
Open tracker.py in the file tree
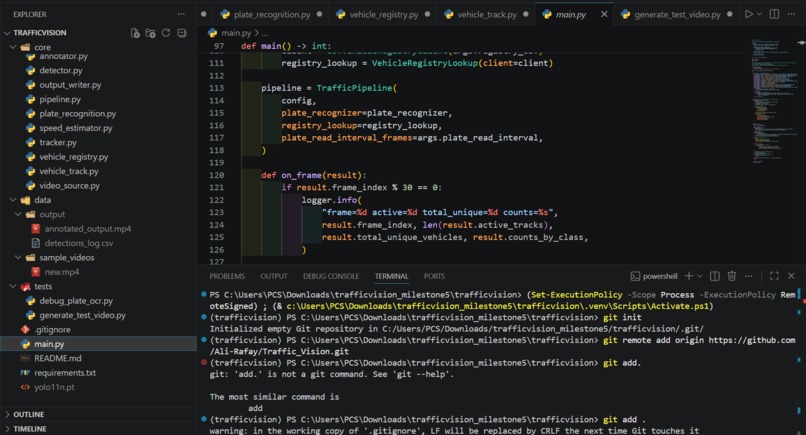pos(58,142)
